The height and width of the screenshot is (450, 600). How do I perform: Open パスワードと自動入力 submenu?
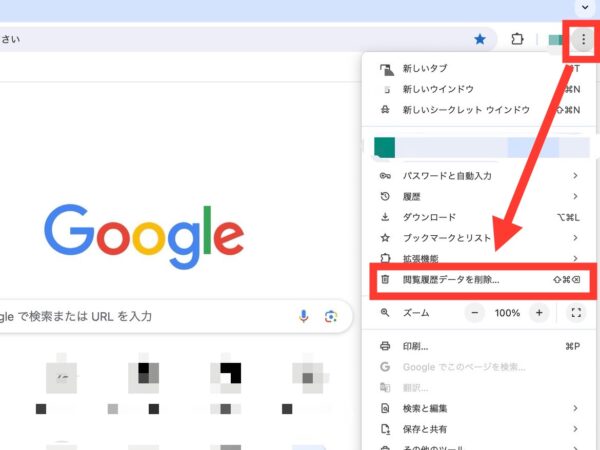[479, 176]
